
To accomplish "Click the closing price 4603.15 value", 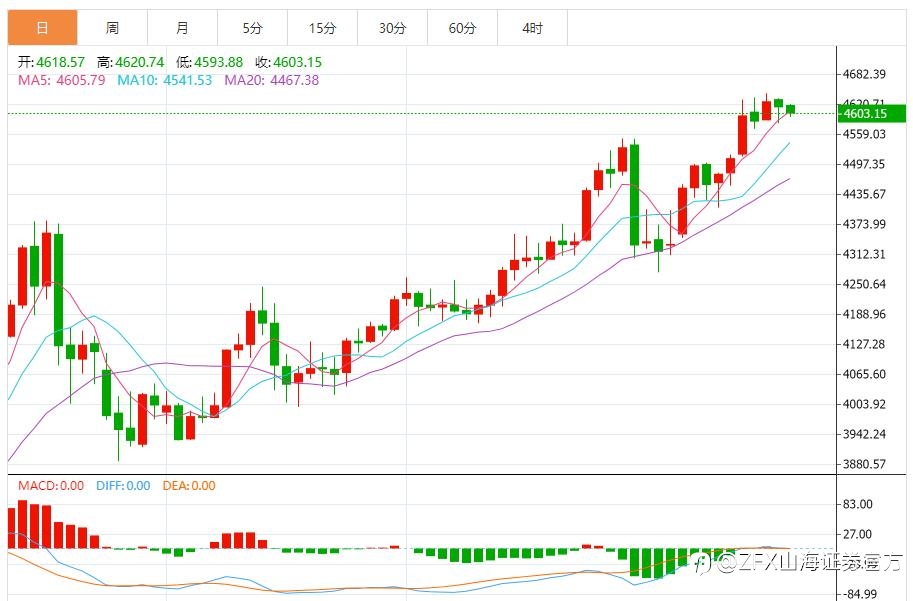I will 298,62.
